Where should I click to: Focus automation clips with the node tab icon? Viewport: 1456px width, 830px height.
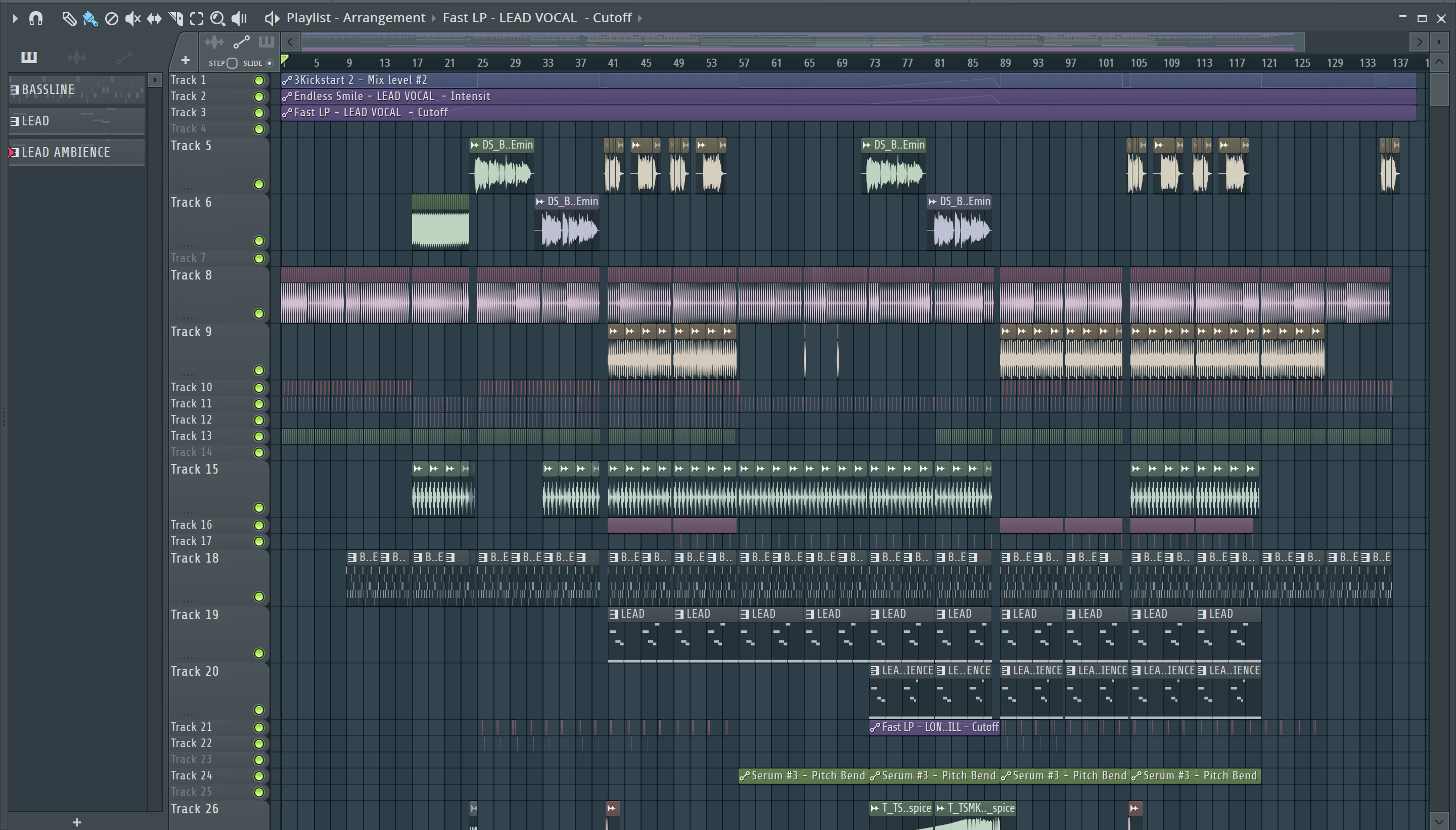(x=241, y=41)
